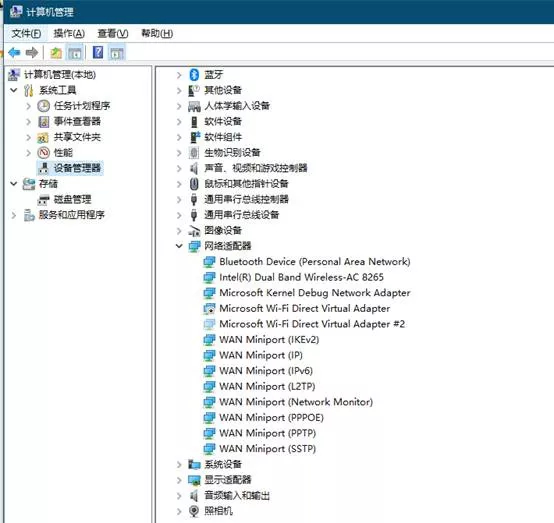Click the 事件查看器 icon
Screen dimensions: 554x523
click(43, 122)
